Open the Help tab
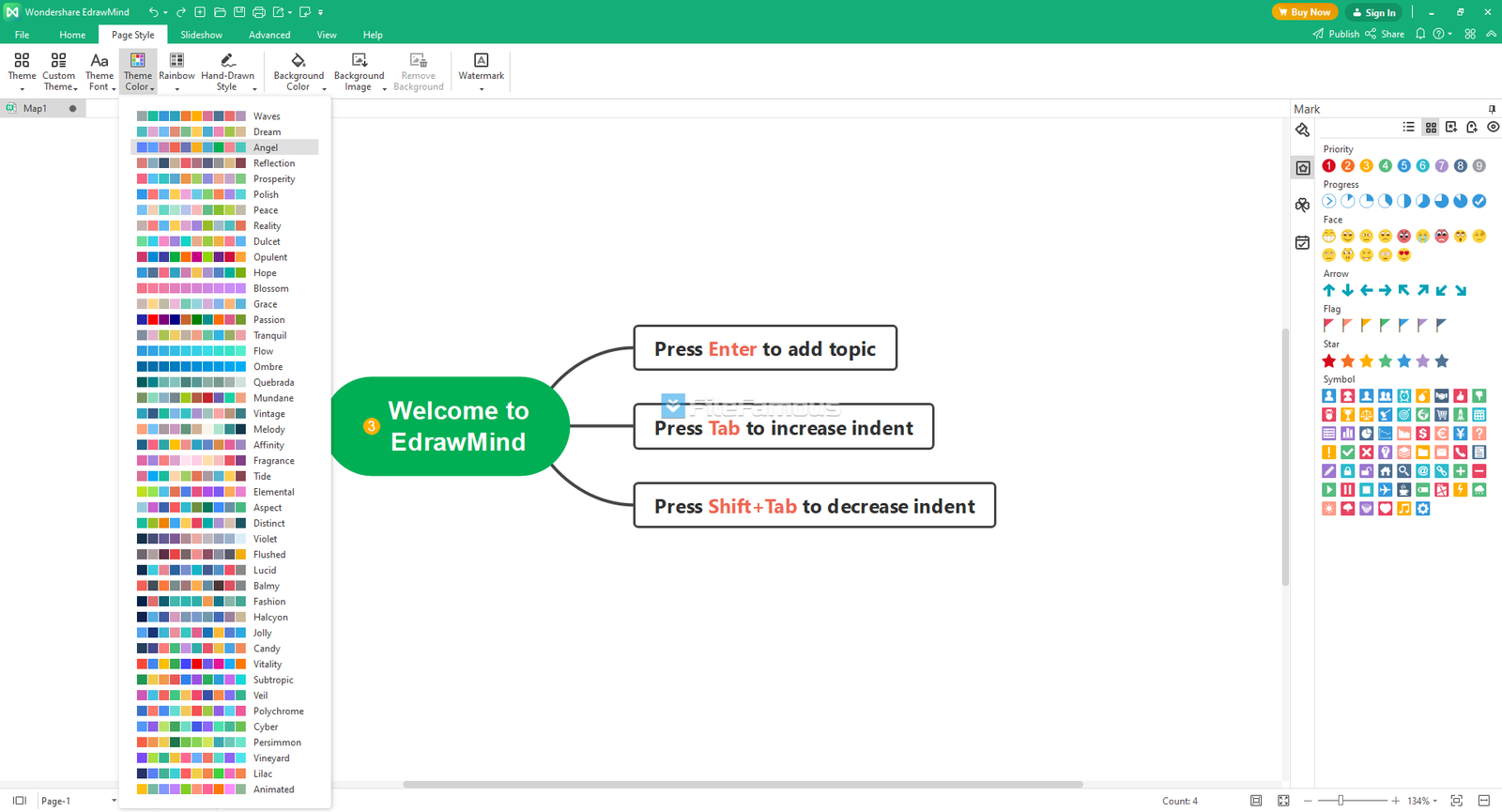1502x812 pixels. coord(373,35)
